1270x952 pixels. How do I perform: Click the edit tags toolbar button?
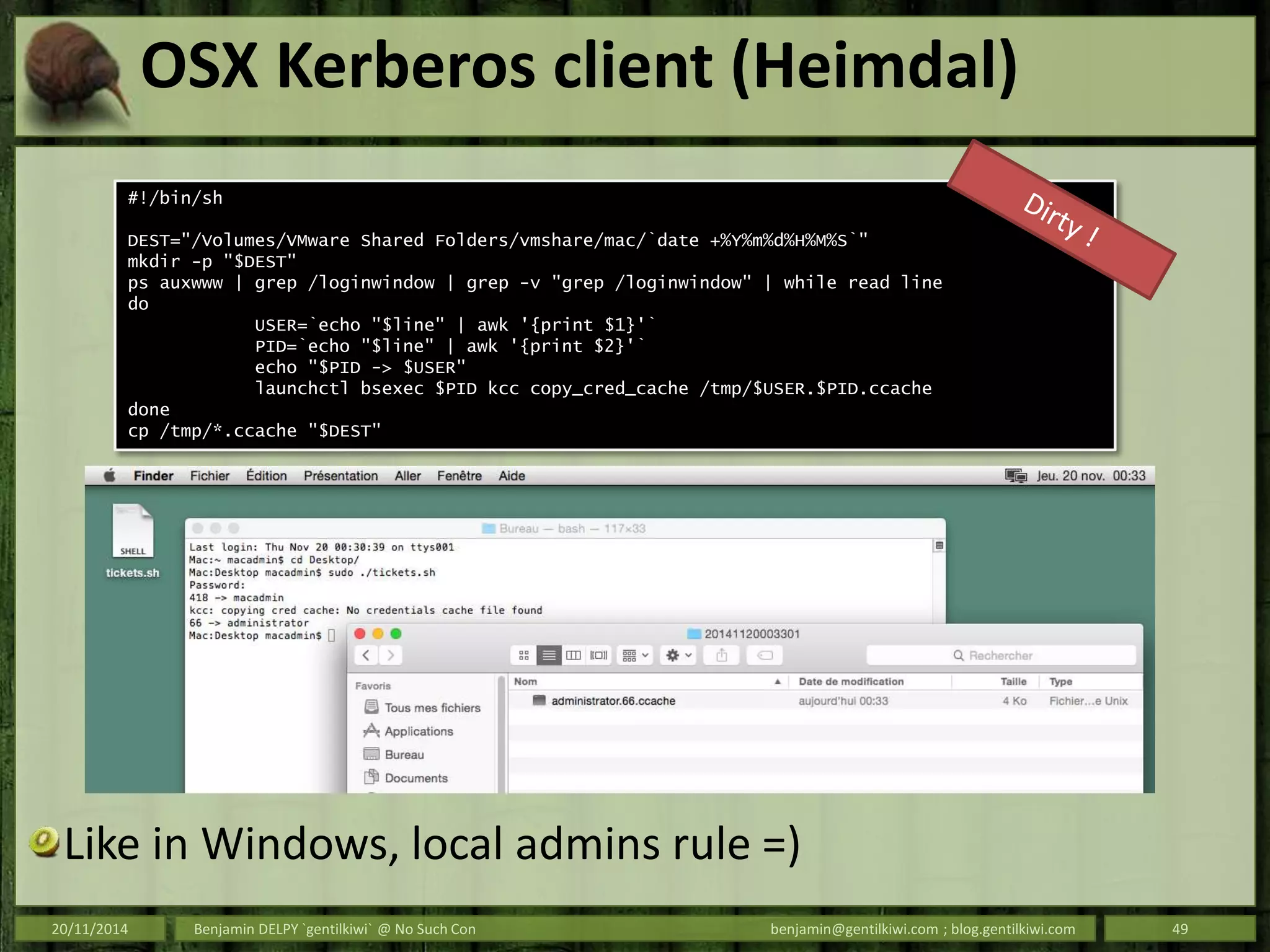click(765, 655)
